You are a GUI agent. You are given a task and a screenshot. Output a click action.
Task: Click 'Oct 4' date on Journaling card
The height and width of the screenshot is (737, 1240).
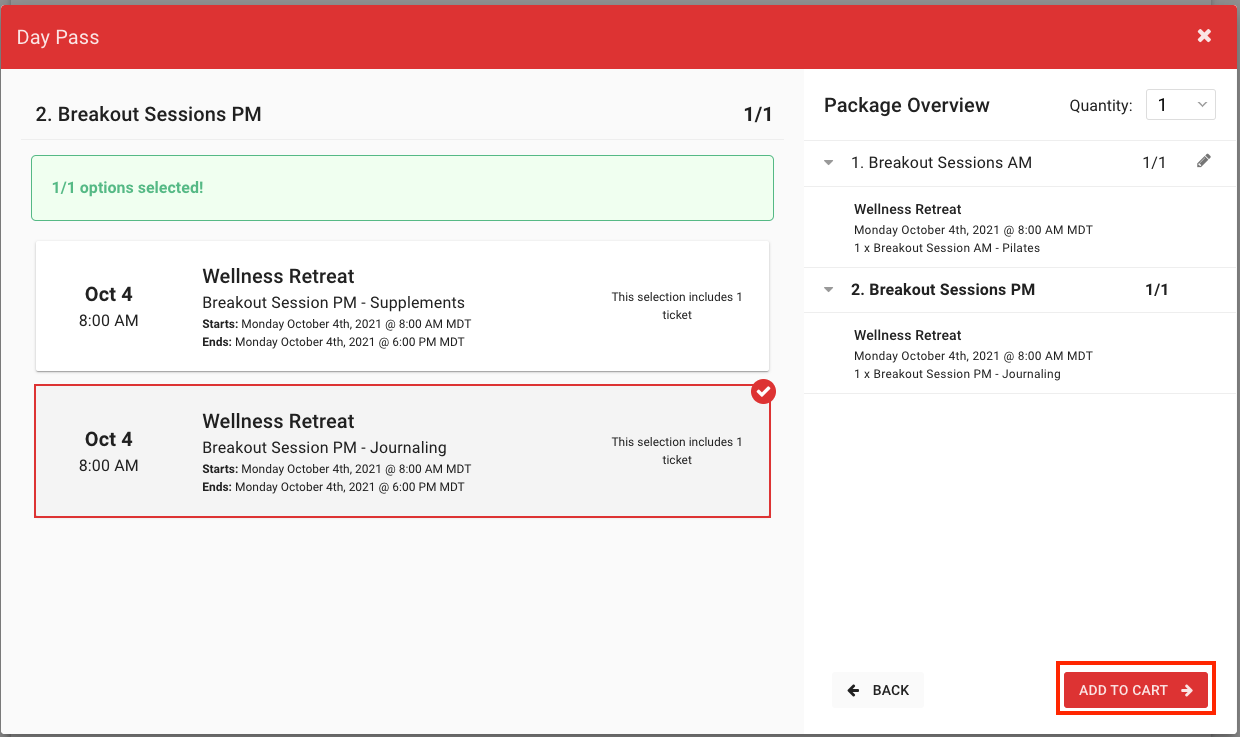[x=109, y=439]
